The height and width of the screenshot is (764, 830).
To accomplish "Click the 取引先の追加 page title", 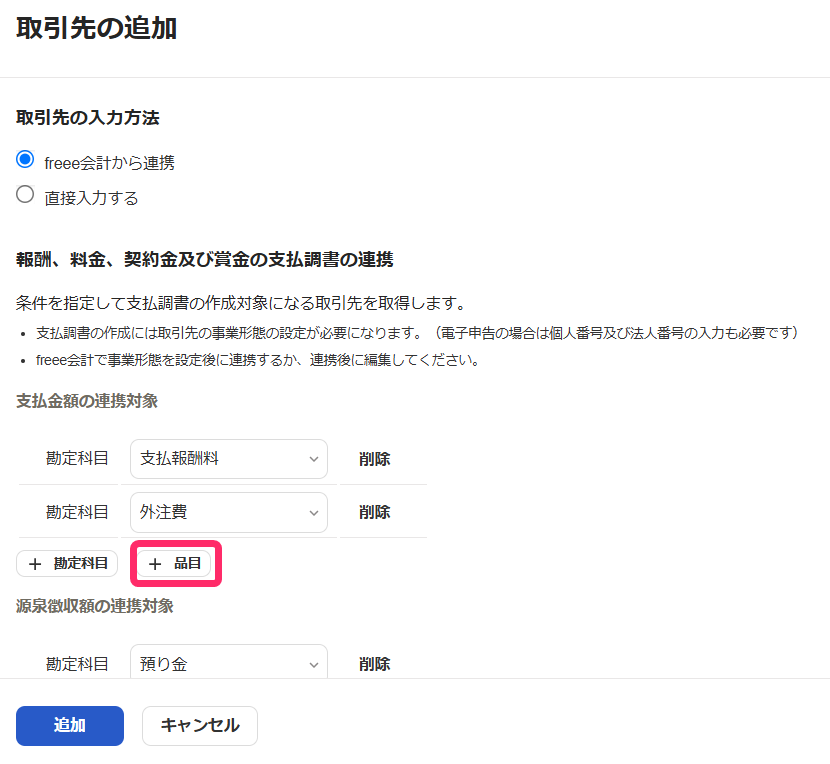I will tap(96, 28).
